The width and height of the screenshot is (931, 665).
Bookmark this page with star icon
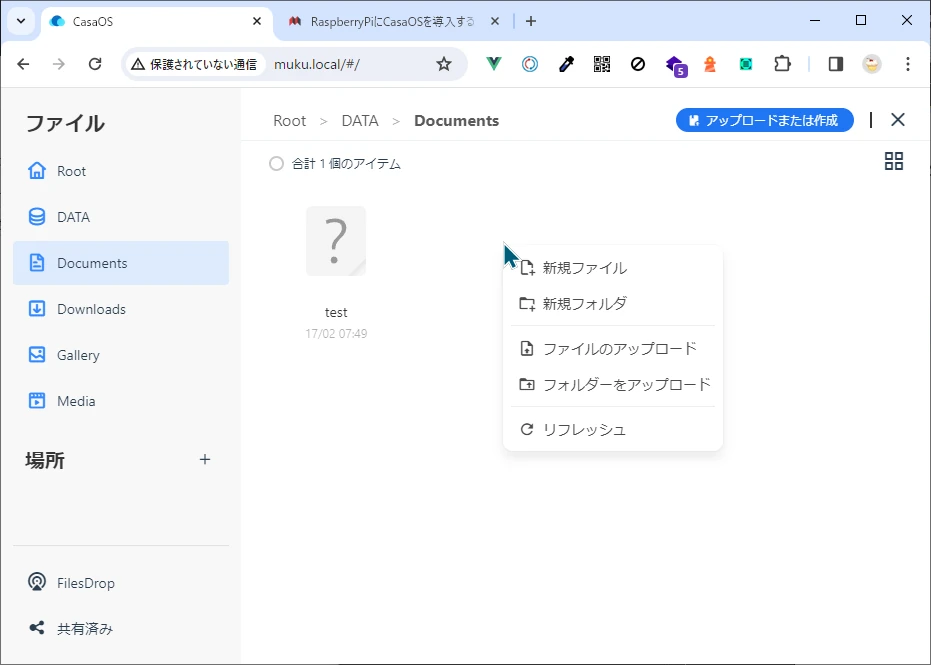(x=444, y=64)
